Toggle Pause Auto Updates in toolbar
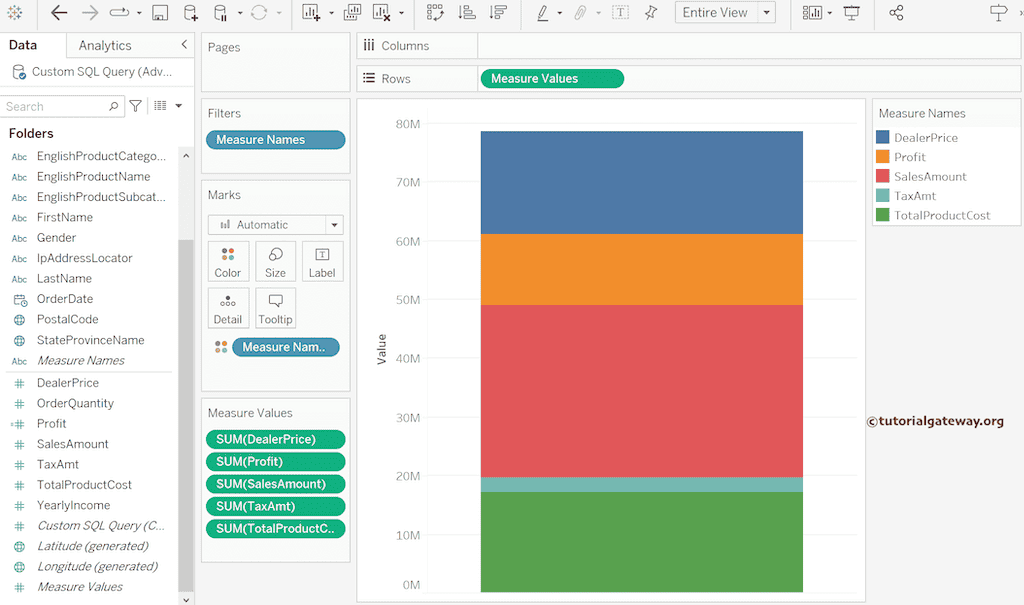This screenshot has width=1024, height=605. [x=220, y=13]
